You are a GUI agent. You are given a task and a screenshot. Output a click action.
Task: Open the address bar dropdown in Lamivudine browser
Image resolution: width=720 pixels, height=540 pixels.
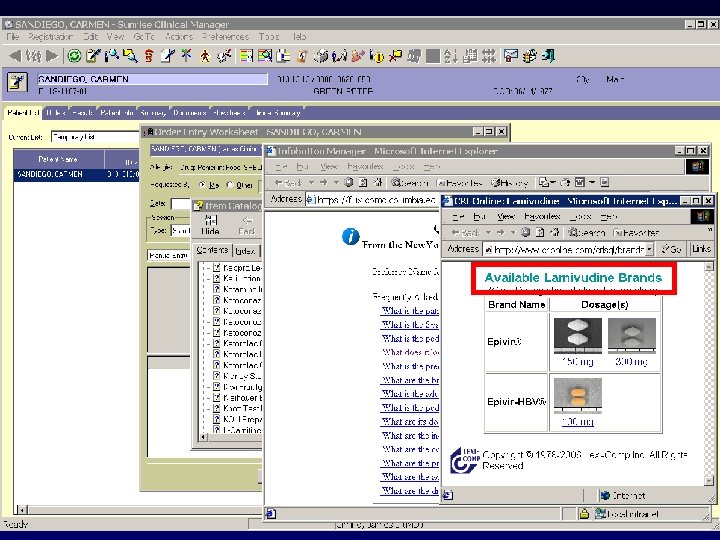tap(649, 249)
